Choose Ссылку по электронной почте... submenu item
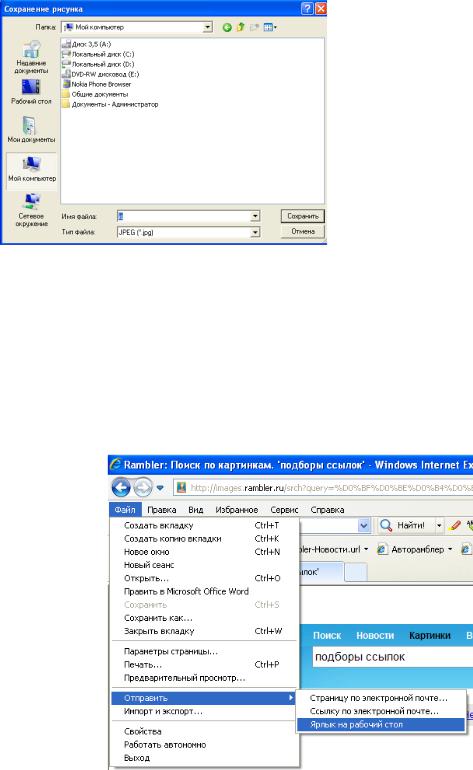The image size is (473, 770). [381, 712]
